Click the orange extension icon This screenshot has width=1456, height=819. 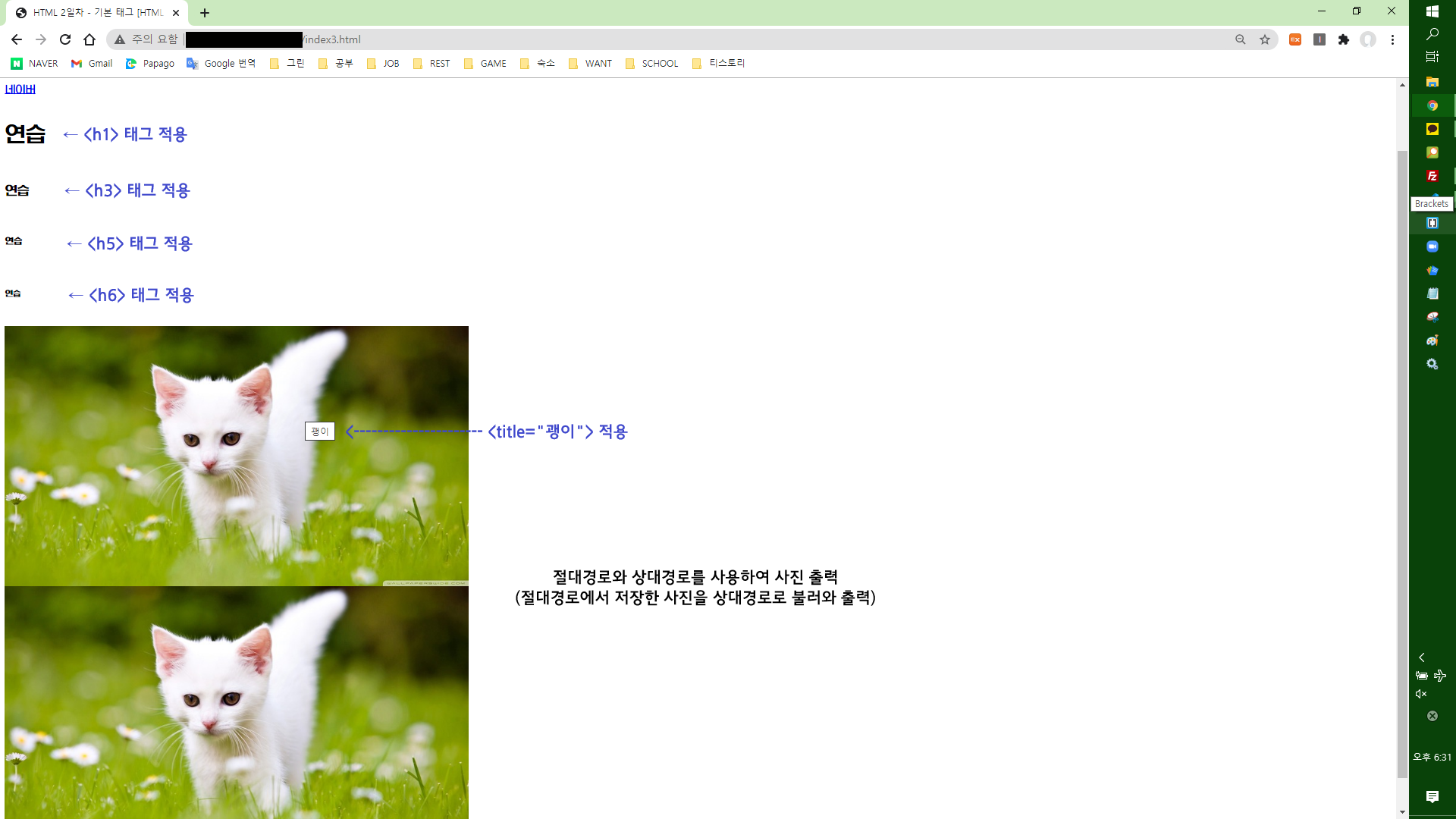(x=1295, y=39)
